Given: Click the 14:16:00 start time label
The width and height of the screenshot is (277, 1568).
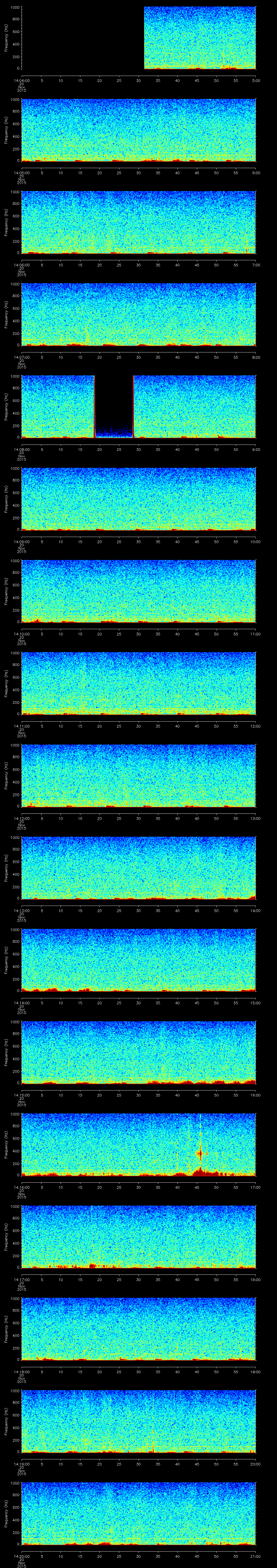Looking at the screenshot, I should pos(21,1187).
